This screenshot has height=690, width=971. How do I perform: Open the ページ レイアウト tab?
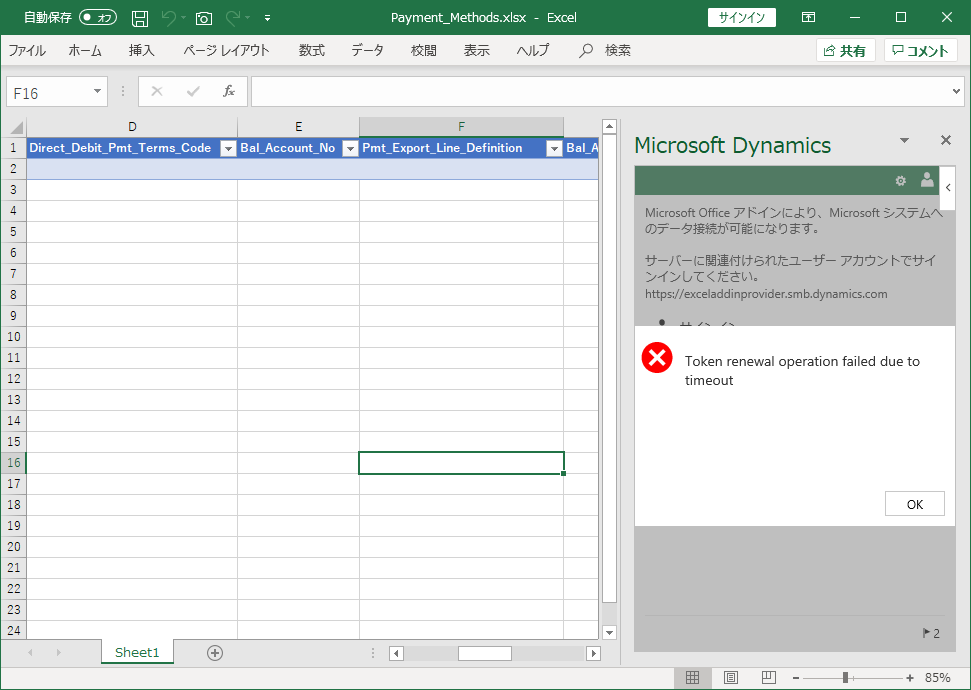[x=227, y=50]
